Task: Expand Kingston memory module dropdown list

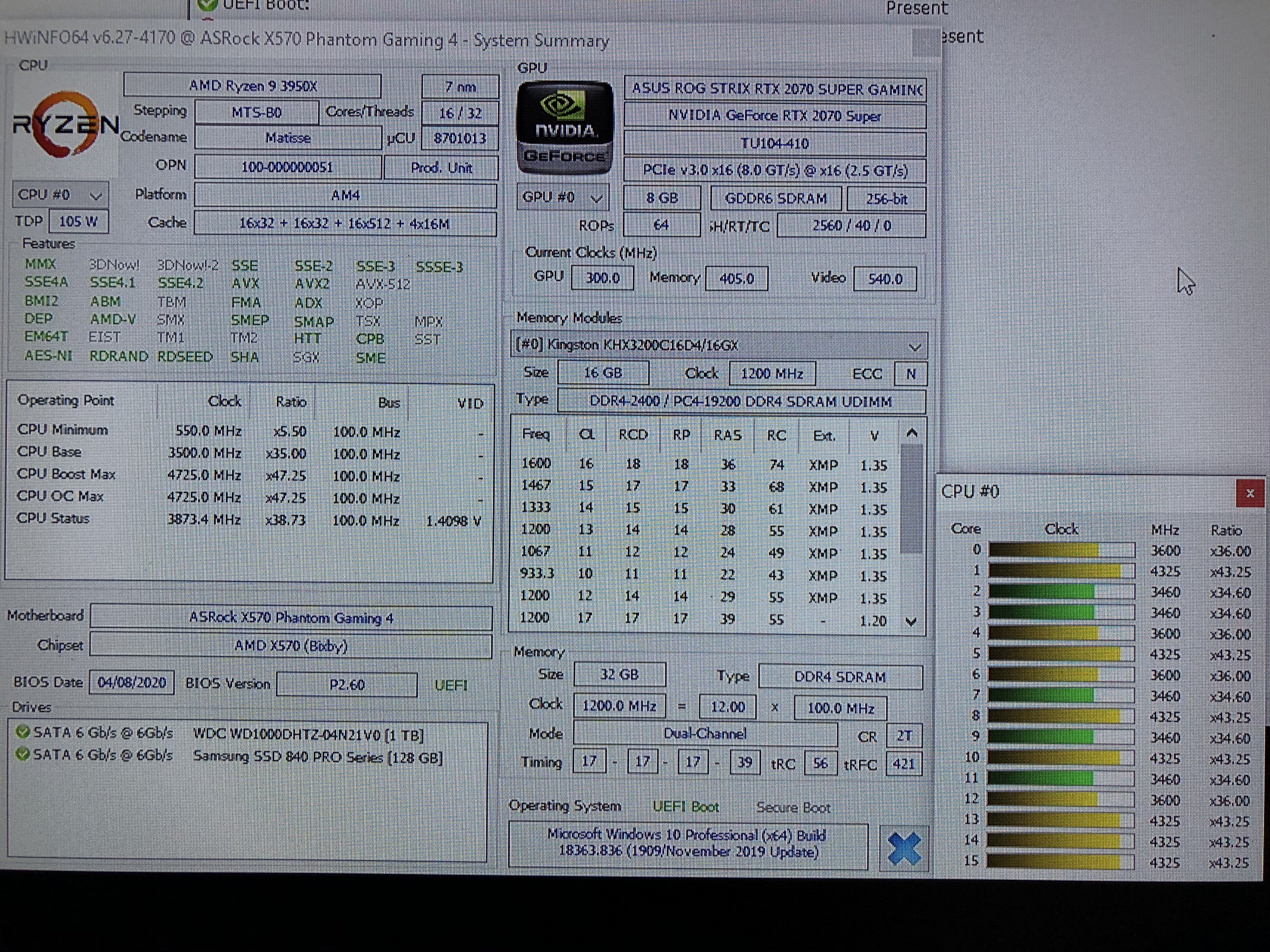Action: coord(914,347)
